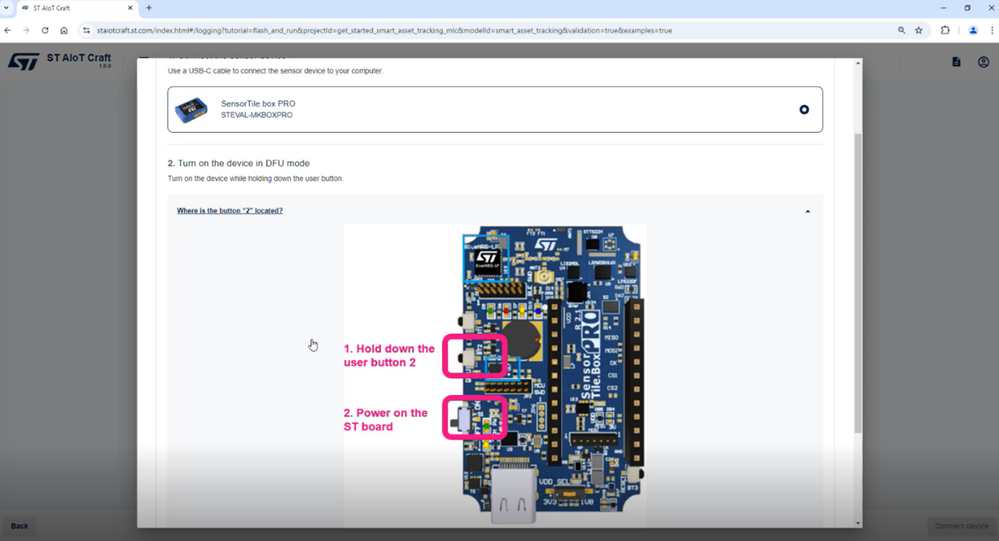Click the dialog scrollbar up arrow
999x541 pixels.
858,63
